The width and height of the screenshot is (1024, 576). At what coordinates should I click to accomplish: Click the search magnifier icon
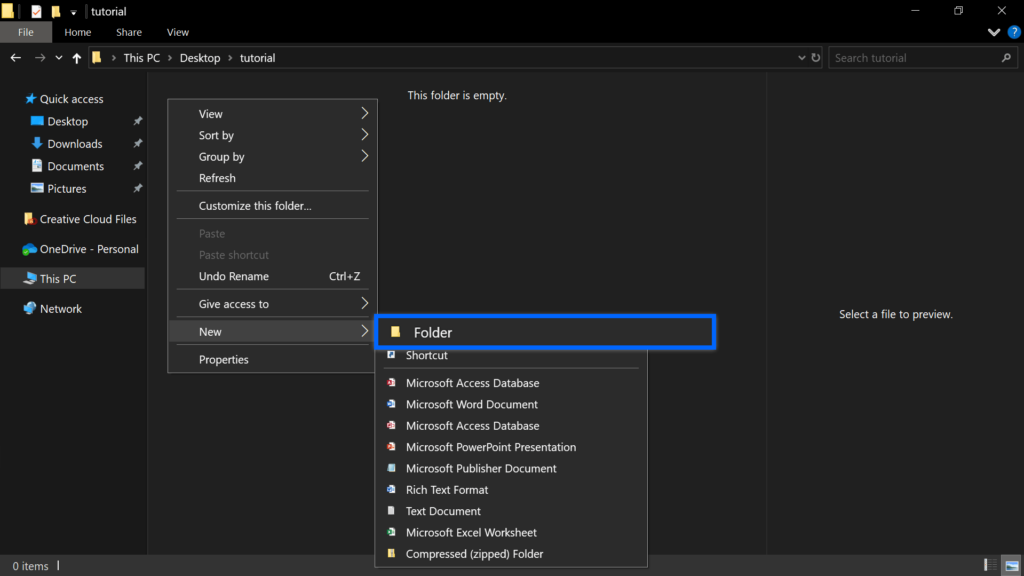[1006, 57]
